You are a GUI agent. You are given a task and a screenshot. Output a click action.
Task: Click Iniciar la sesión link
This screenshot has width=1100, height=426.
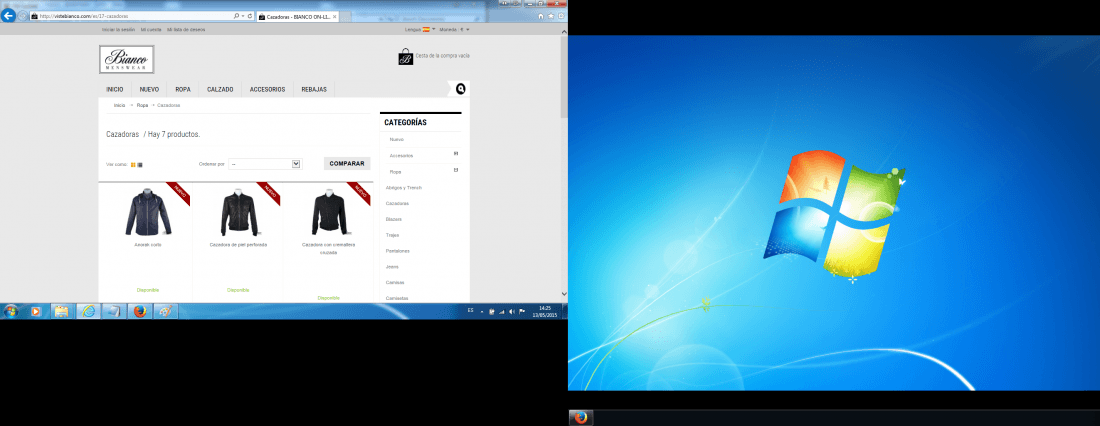pos(119,29)
